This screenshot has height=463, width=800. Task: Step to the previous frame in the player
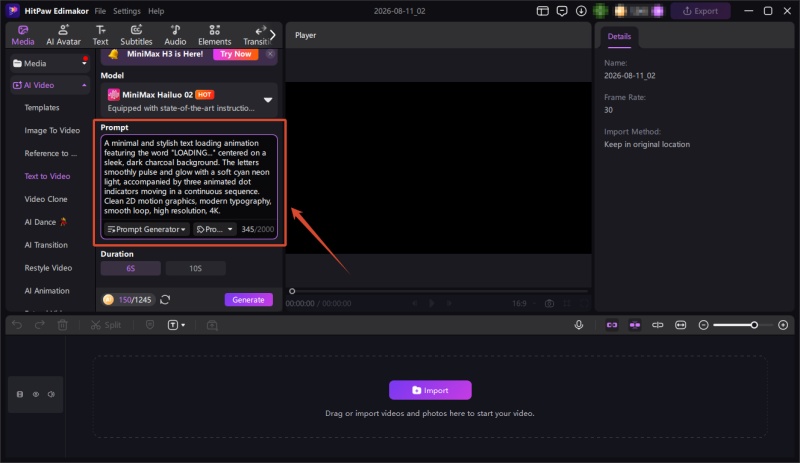click(415, 303)
